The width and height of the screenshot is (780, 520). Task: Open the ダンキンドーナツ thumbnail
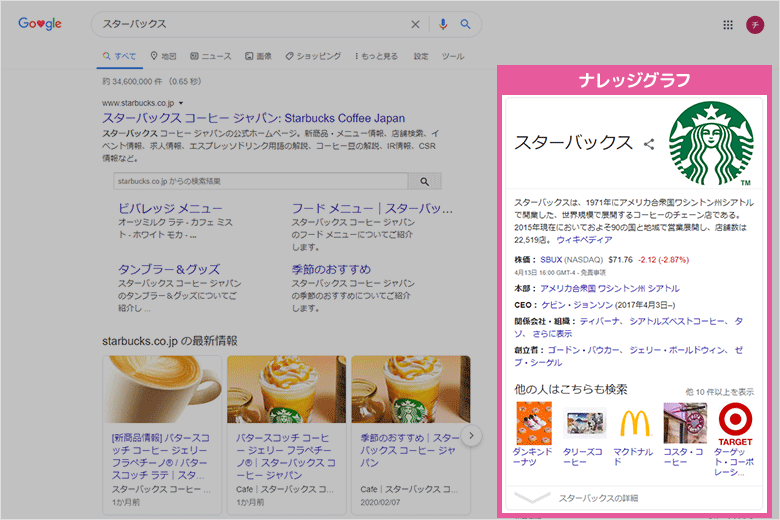tap(534, 423)
